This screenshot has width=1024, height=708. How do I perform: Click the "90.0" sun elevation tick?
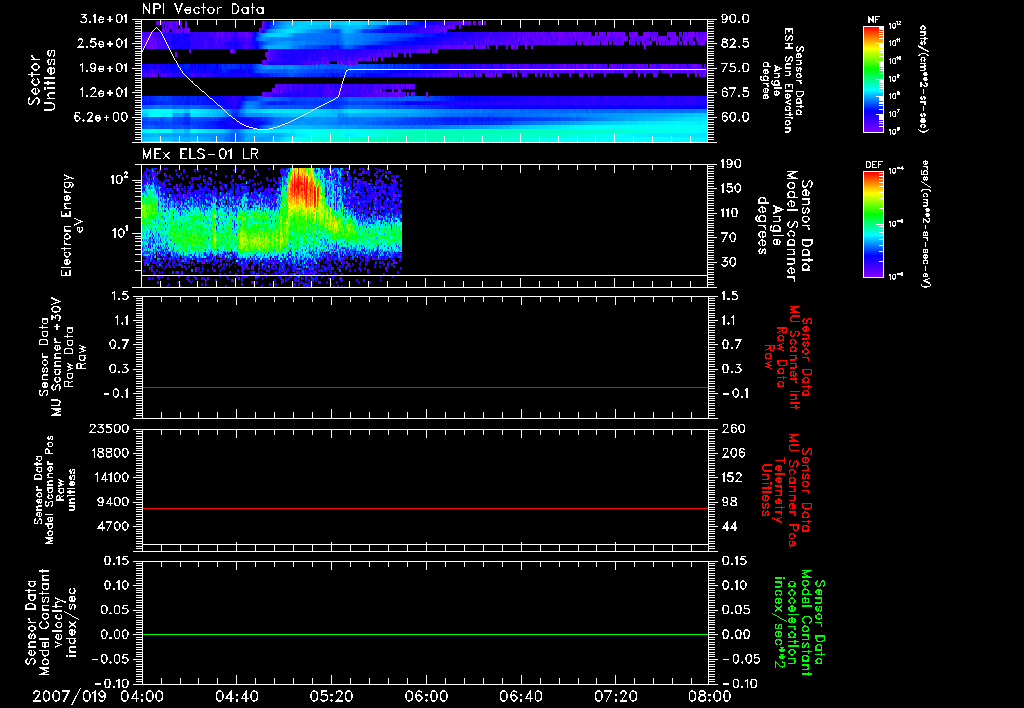pos(735,19)
